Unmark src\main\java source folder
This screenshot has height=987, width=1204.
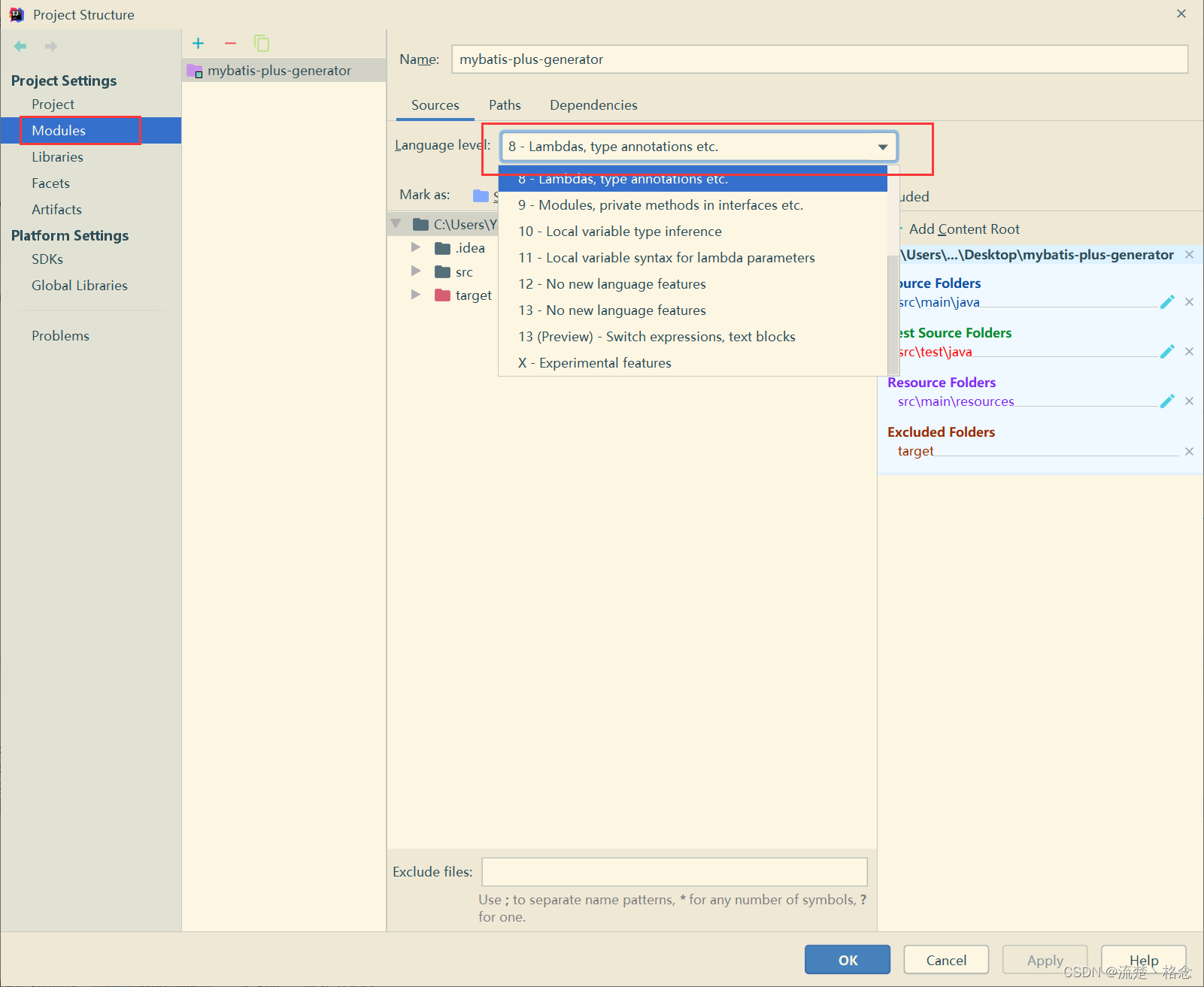click(1189, 302)
